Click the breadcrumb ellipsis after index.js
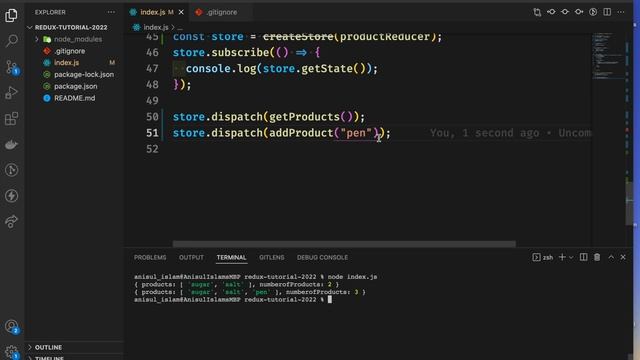The height and width of the screenshot is (360, 640). tap(180, 28)
